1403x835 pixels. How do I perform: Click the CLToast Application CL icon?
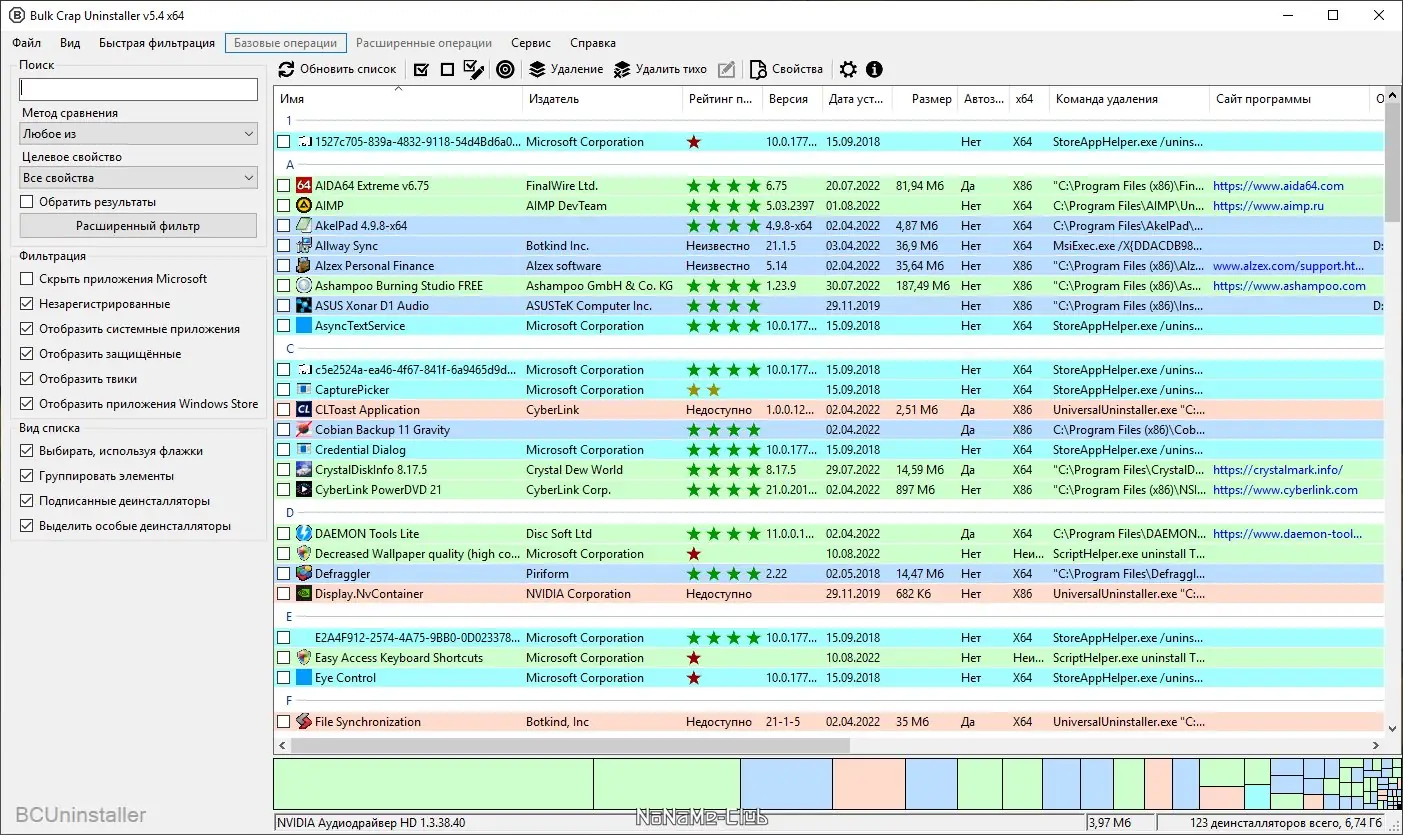304,410
